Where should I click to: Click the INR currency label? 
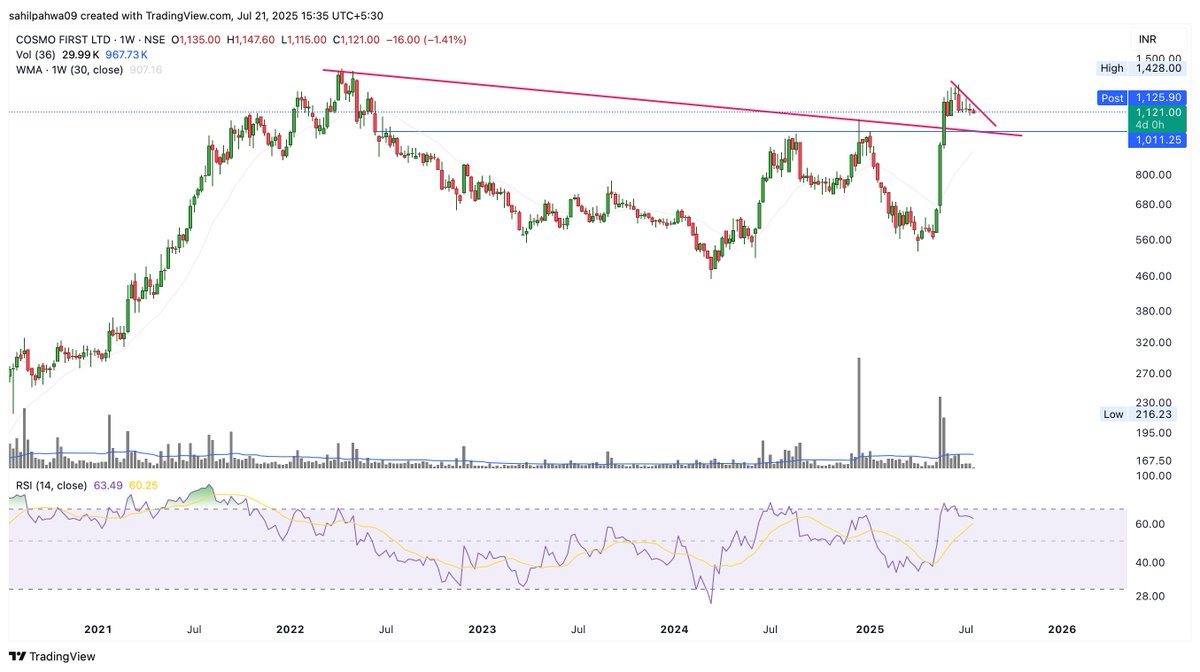coord(1148,39)
